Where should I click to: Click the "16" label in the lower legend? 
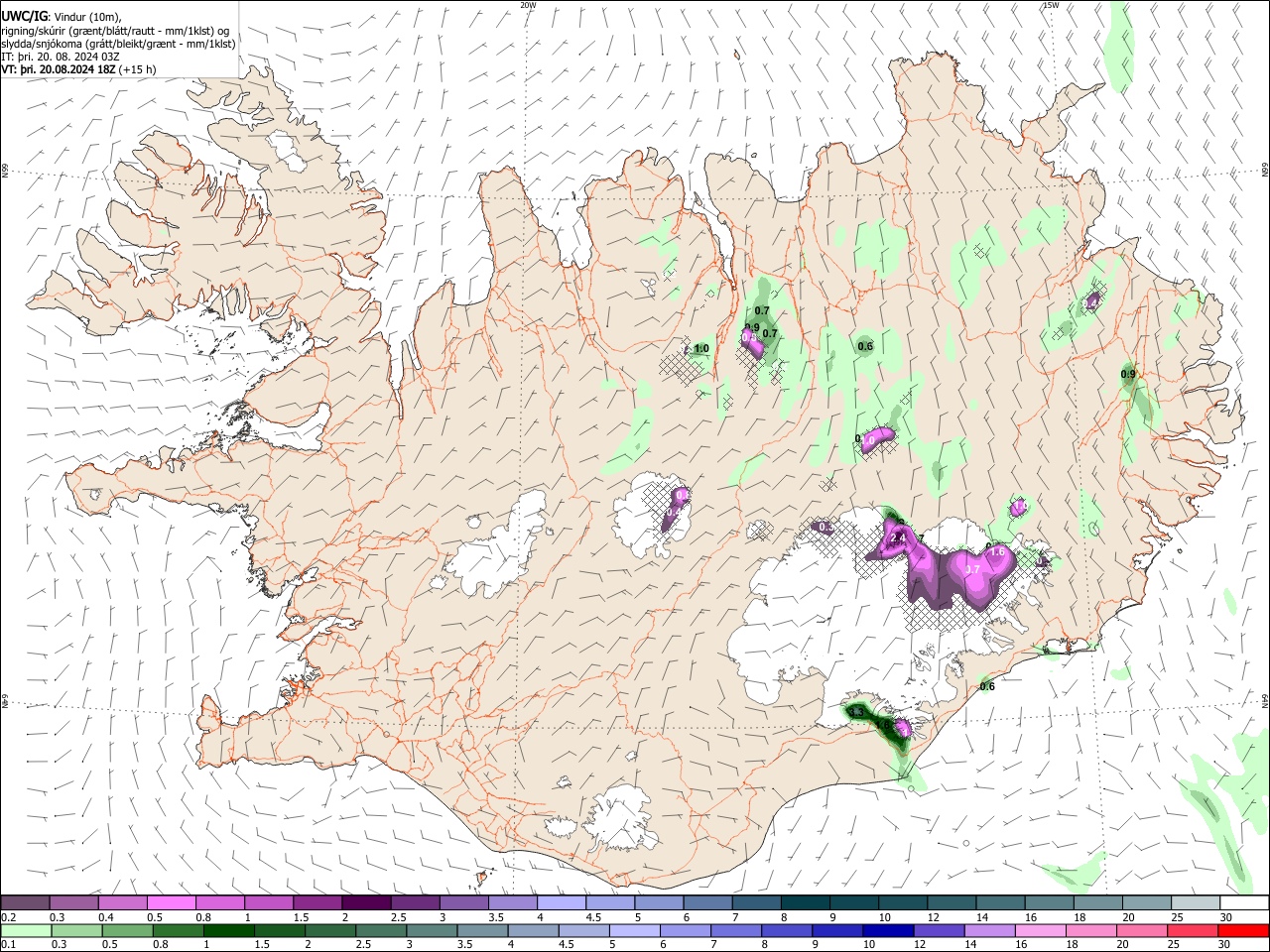point(1021,945)
